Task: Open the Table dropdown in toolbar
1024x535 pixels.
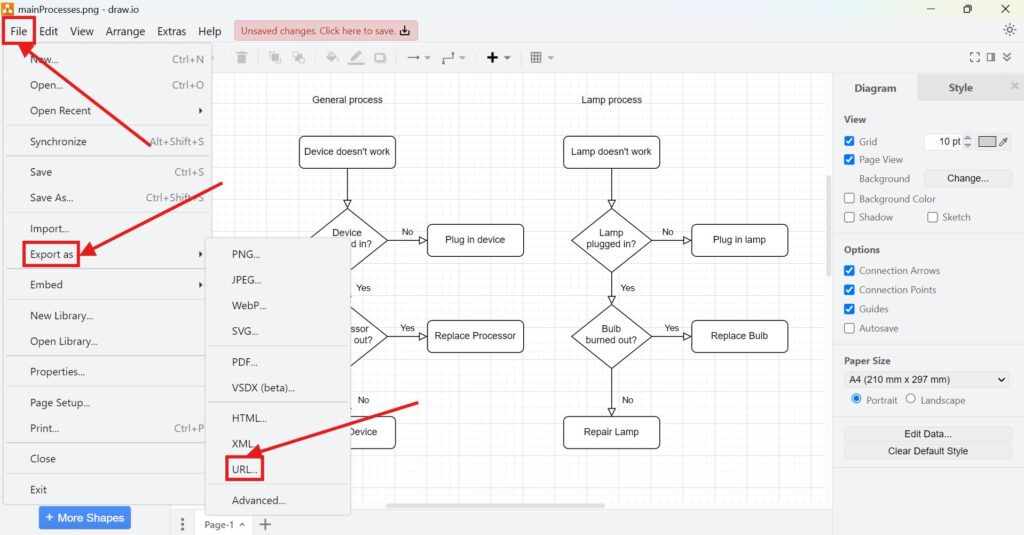Action: click(542, 58)
